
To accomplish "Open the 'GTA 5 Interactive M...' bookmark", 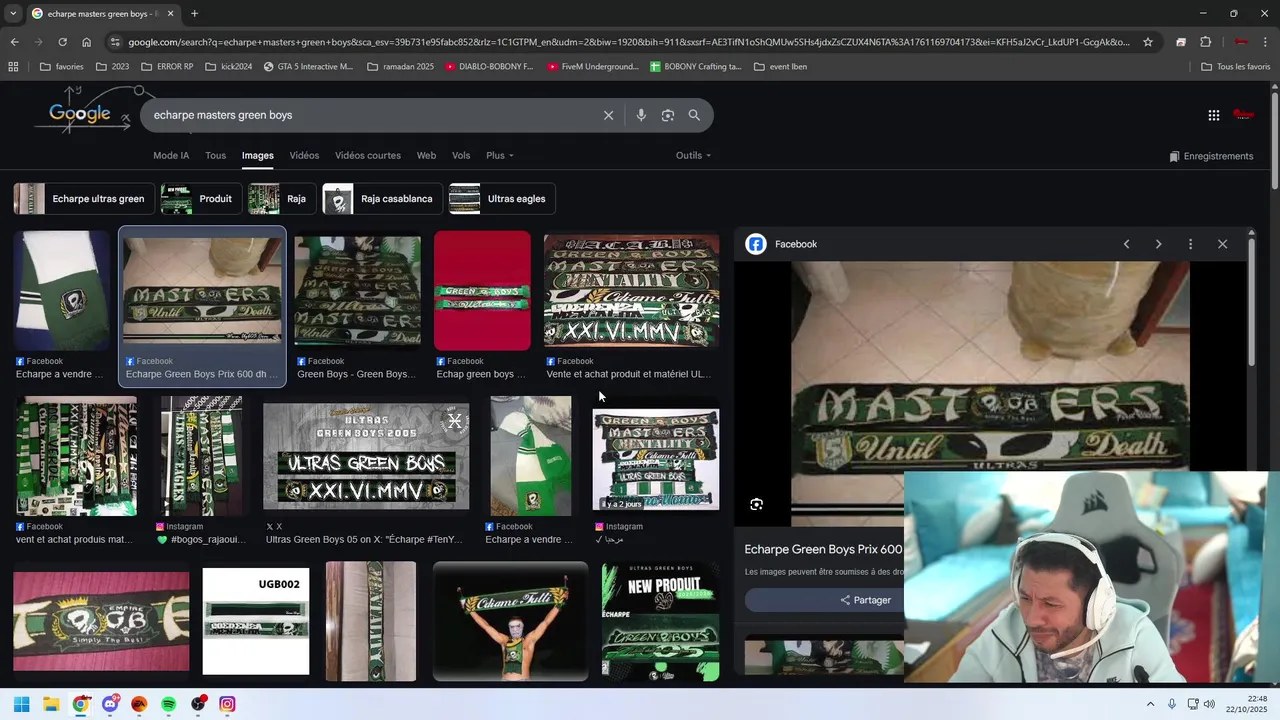I will pyautogui.click(x=309, y=67).
